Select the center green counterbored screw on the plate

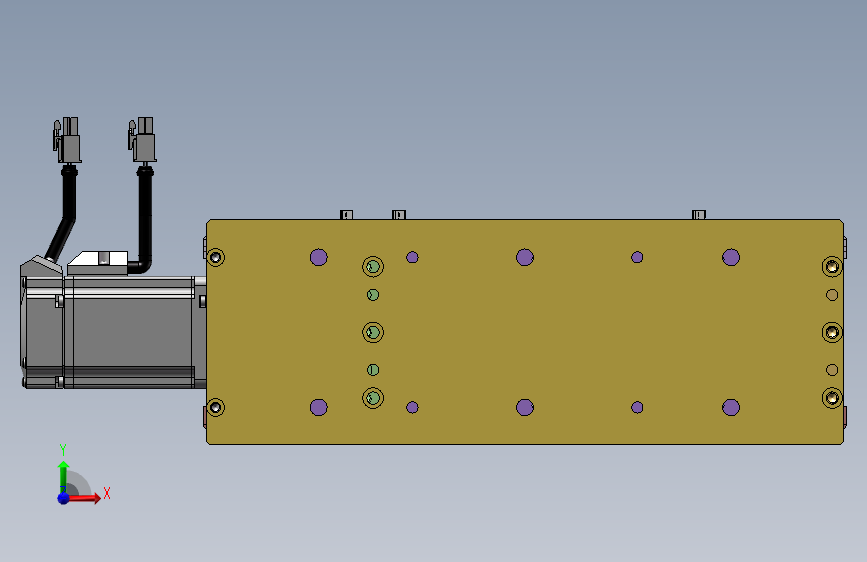[373, 332]
